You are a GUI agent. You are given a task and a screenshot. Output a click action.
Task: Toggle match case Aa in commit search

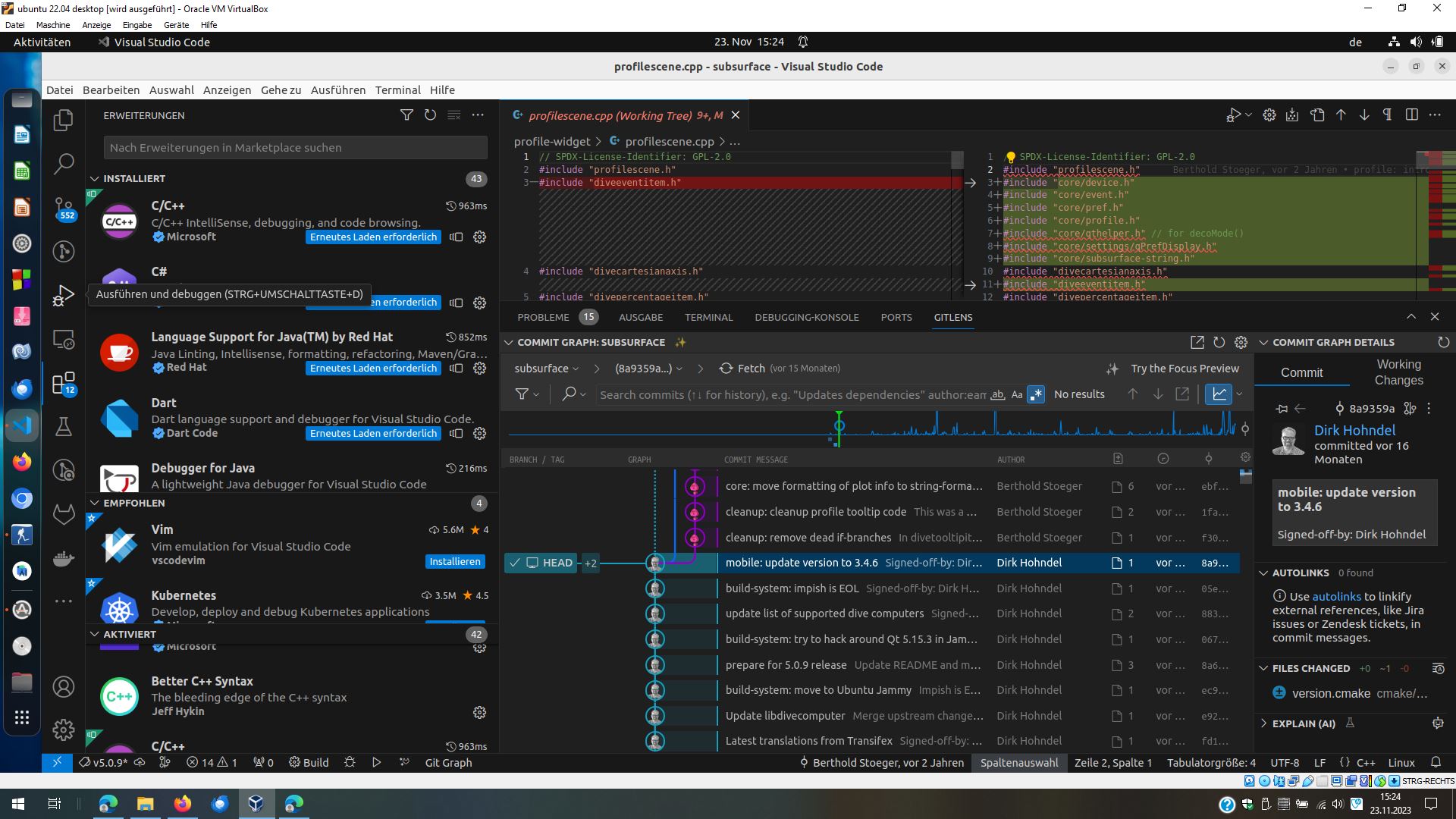pyautogui.click(x=1017, y=394)
